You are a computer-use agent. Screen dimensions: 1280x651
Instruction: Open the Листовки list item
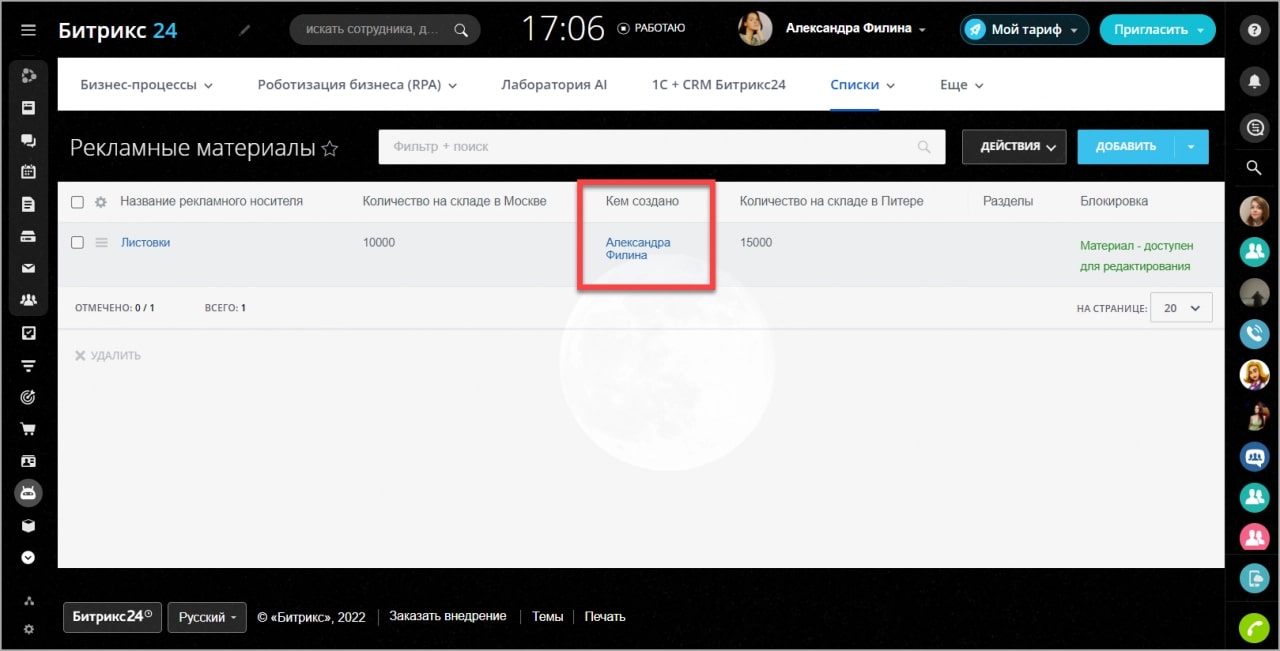point(145,242)
